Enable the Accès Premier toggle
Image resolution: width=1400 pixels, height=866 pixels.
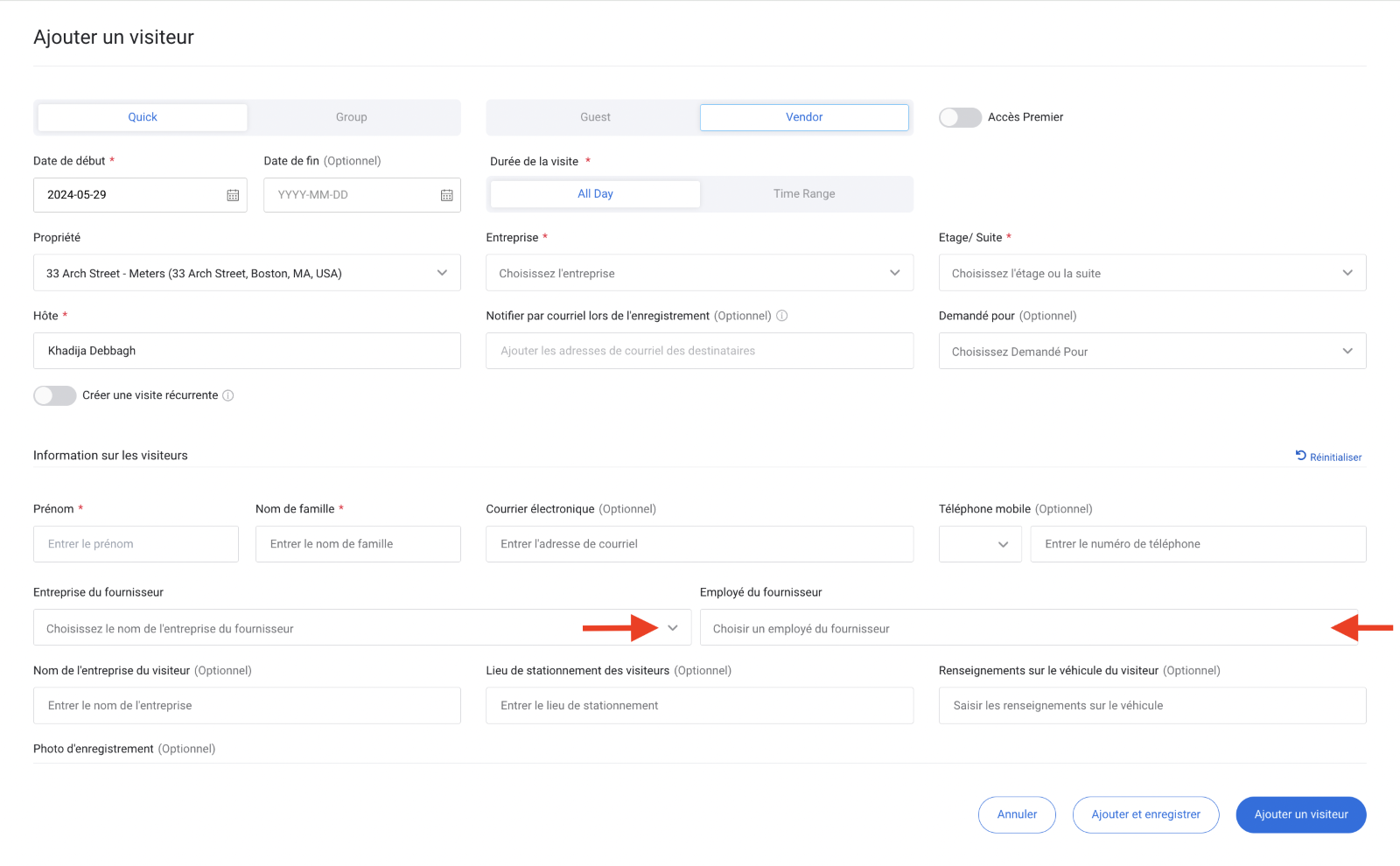coord(960,117)
